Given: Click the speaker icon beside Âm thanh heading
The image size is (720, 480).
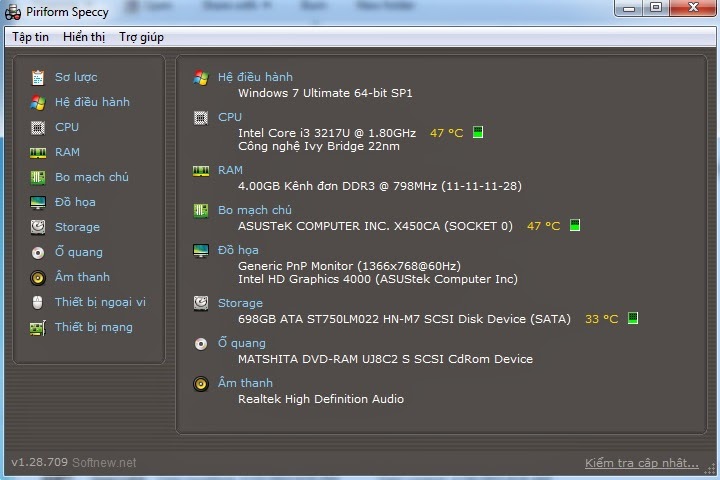Looking at the screenshot, I should [x=201, y=384].
